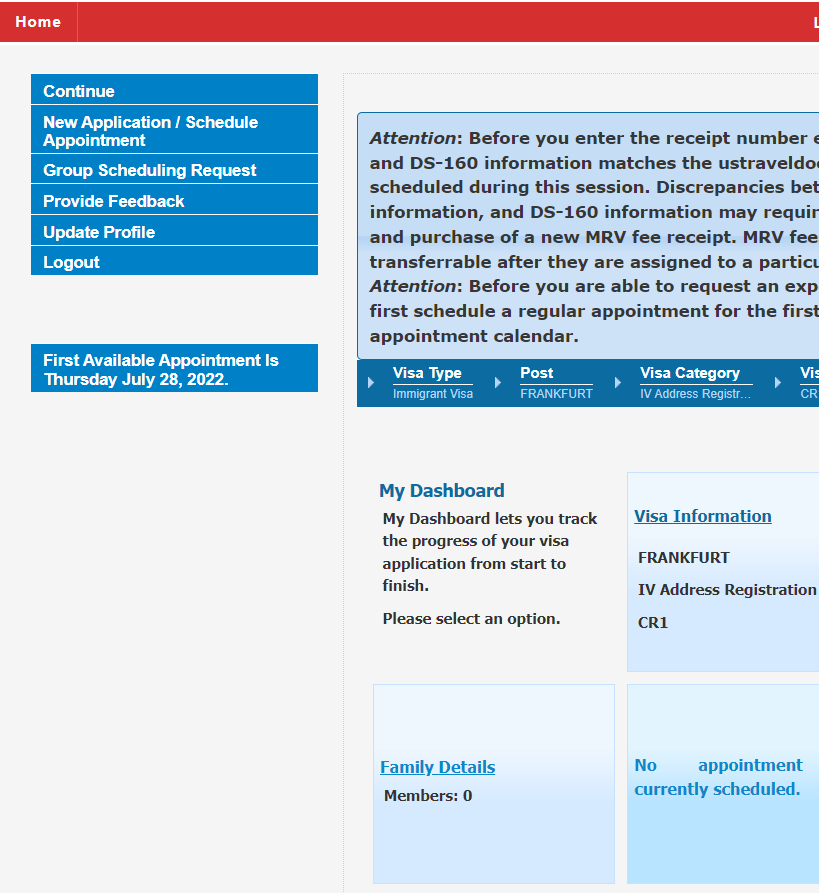
Task: Open the Visa Information link
Action: [x=703, y=516]
